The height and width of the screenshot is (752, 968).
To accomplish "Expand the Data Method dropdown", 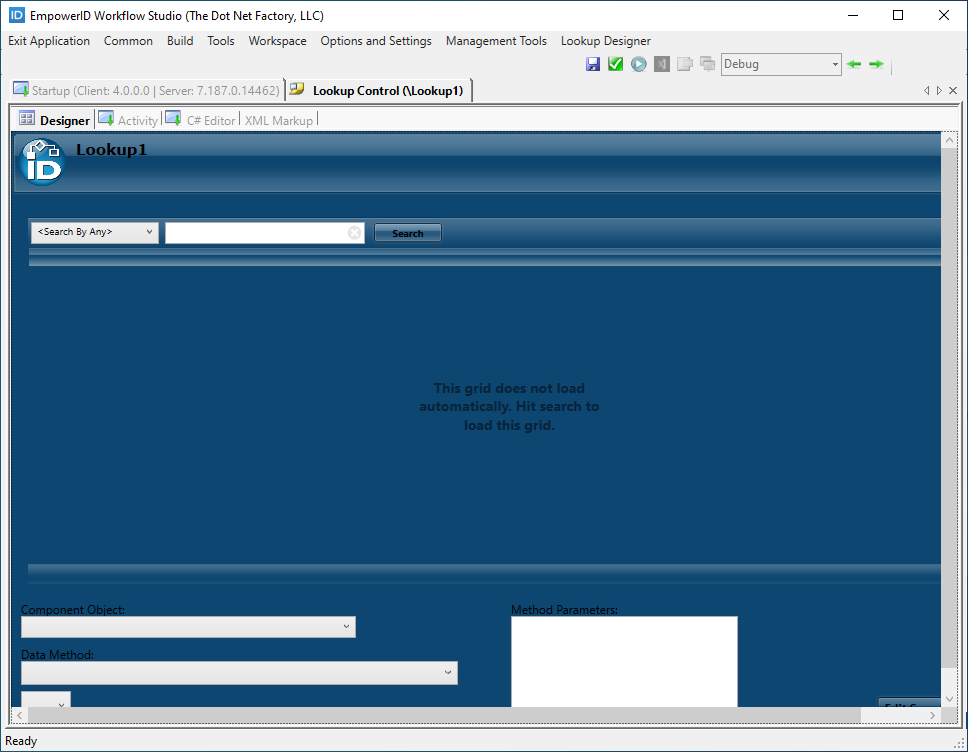I will coord(239,673).
